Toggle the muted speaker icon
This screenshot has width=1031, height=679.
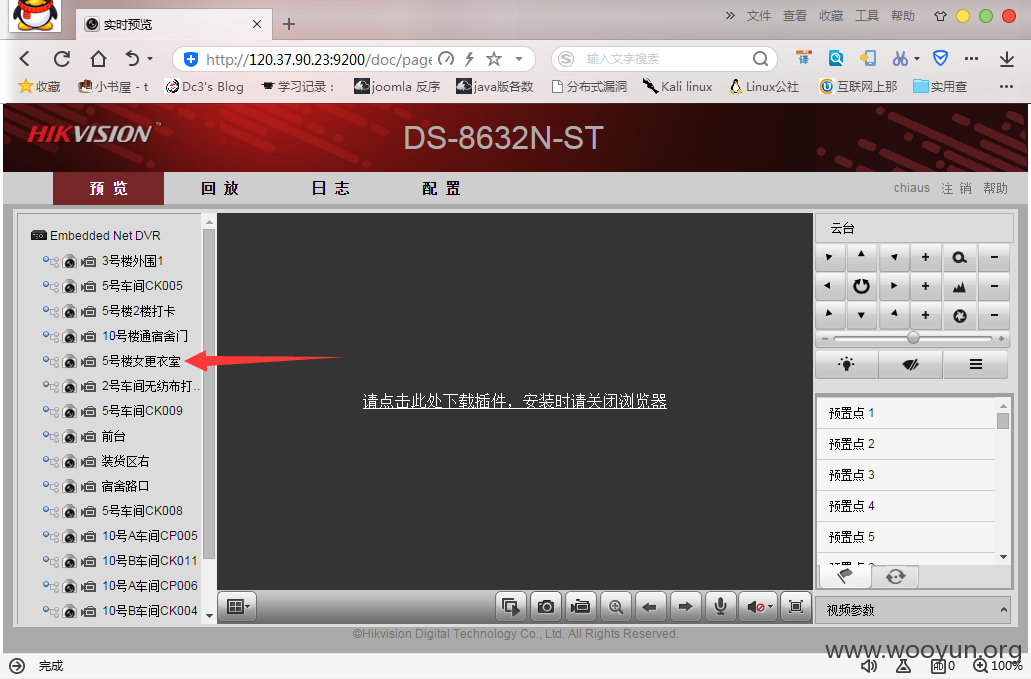click(759, 606)
